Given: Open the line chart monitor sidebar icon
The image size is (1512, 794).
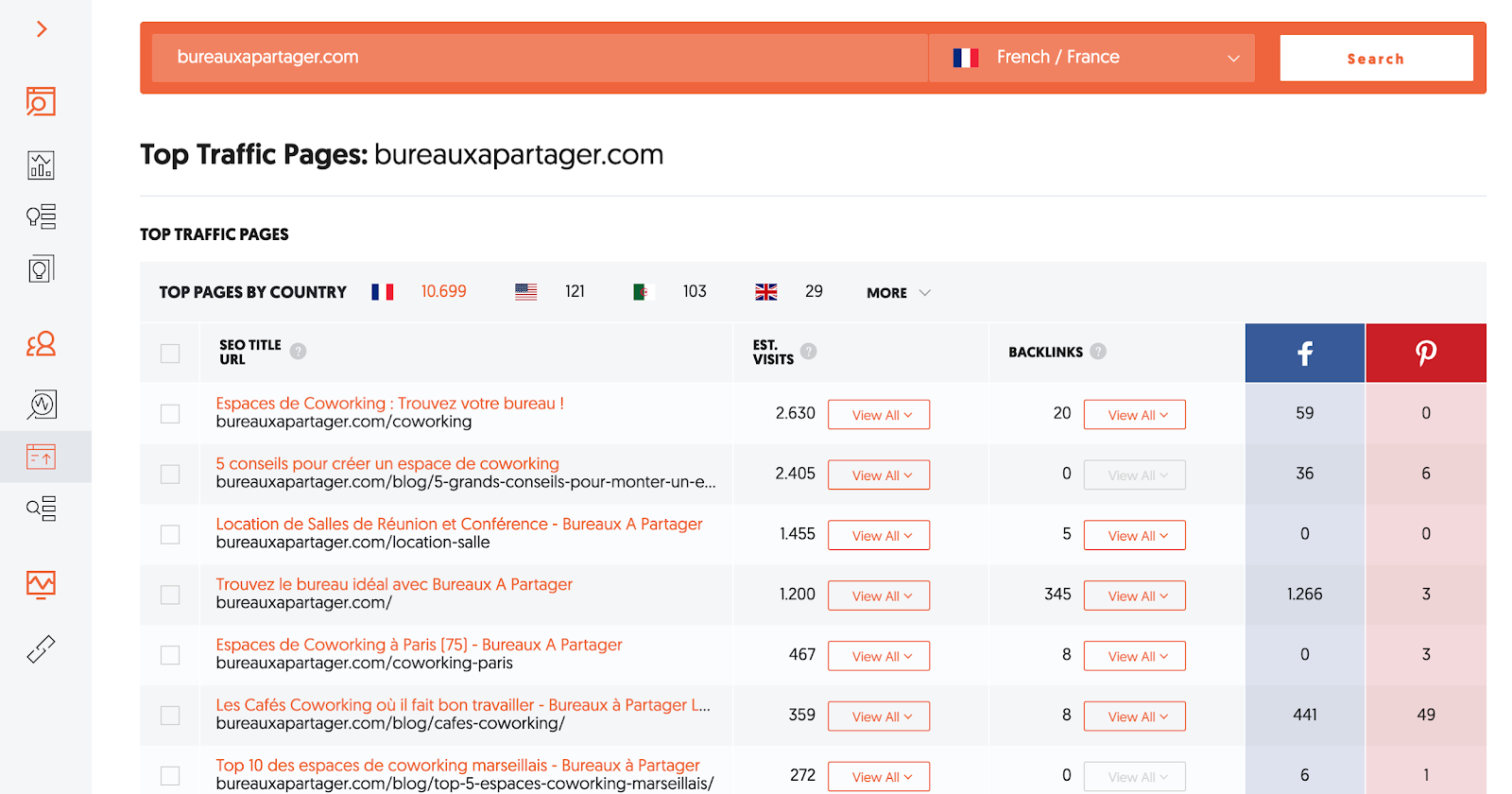Looking at the screenshot, I should (41, 584).
